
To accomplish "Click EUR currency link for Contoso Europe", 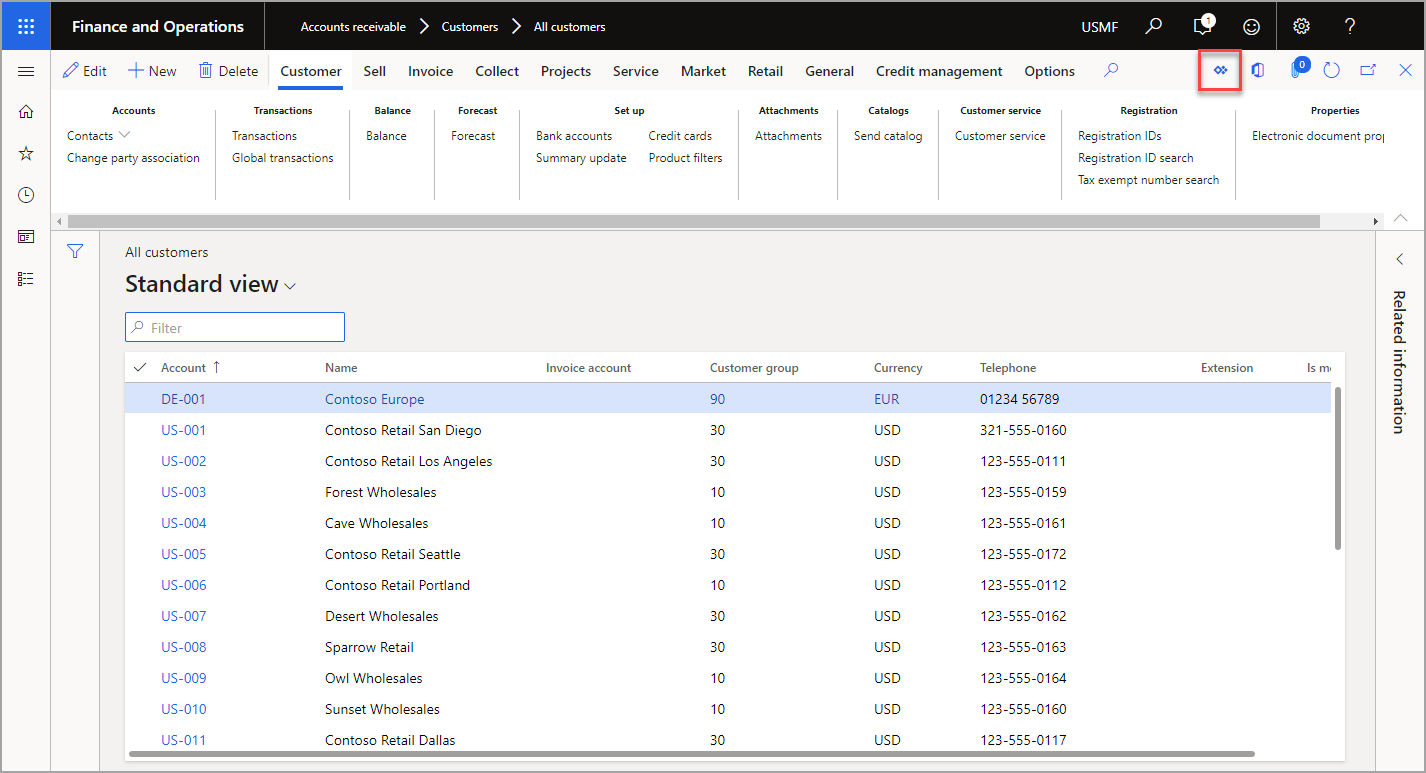I will click(886, 399).
